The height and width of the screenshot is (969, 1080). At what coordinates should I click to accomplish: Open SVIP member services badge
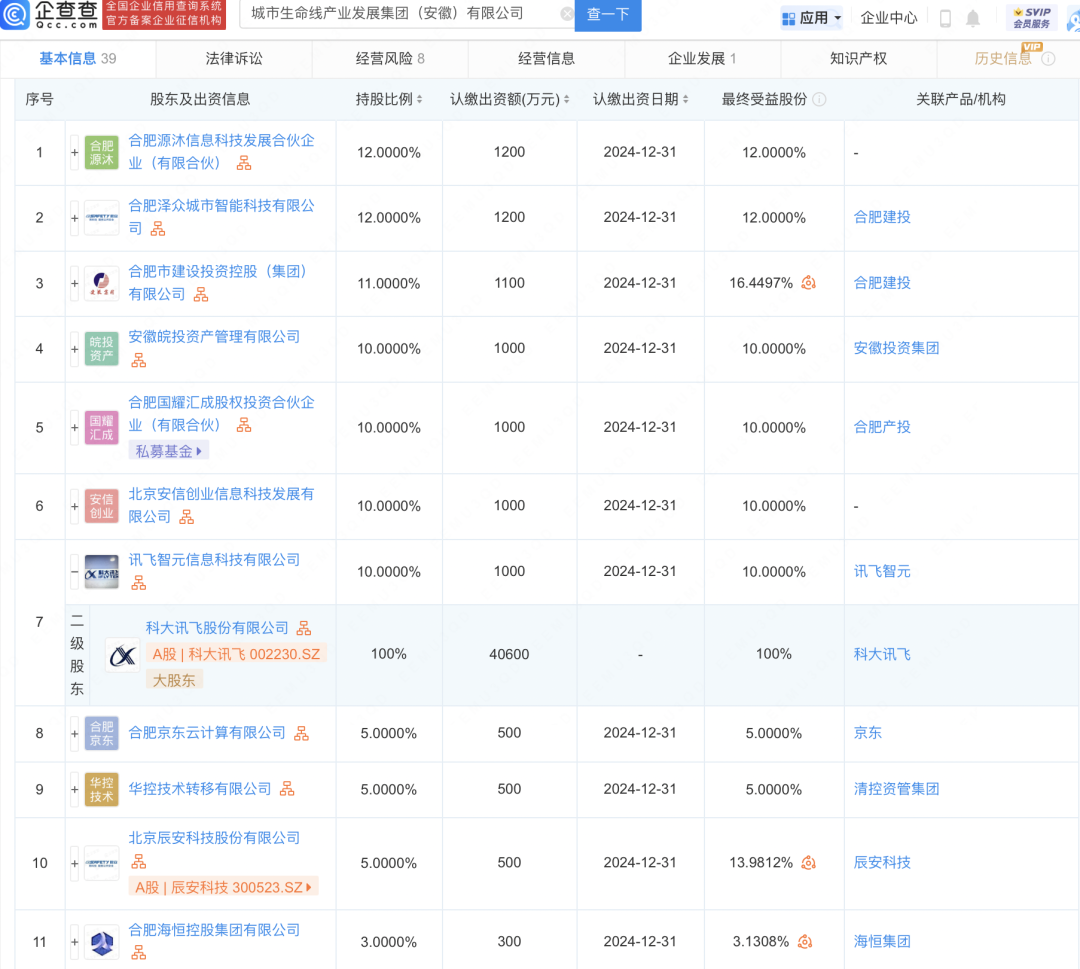(1031, 17)
